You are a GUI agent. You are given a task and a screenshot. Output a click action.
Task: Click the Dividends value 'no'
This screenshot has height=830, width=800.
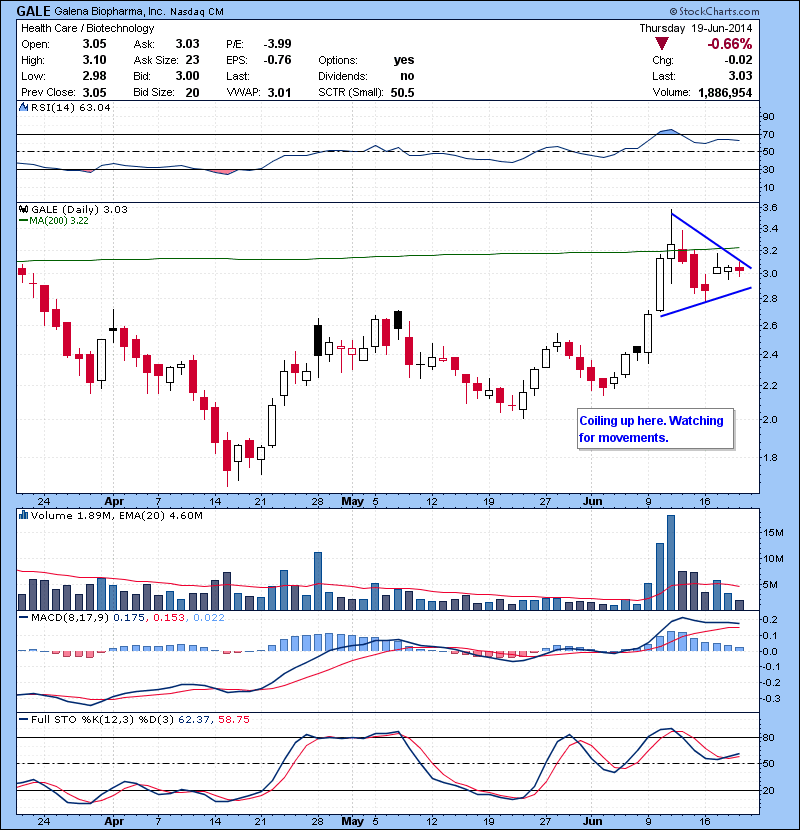[x=407, y=76]
